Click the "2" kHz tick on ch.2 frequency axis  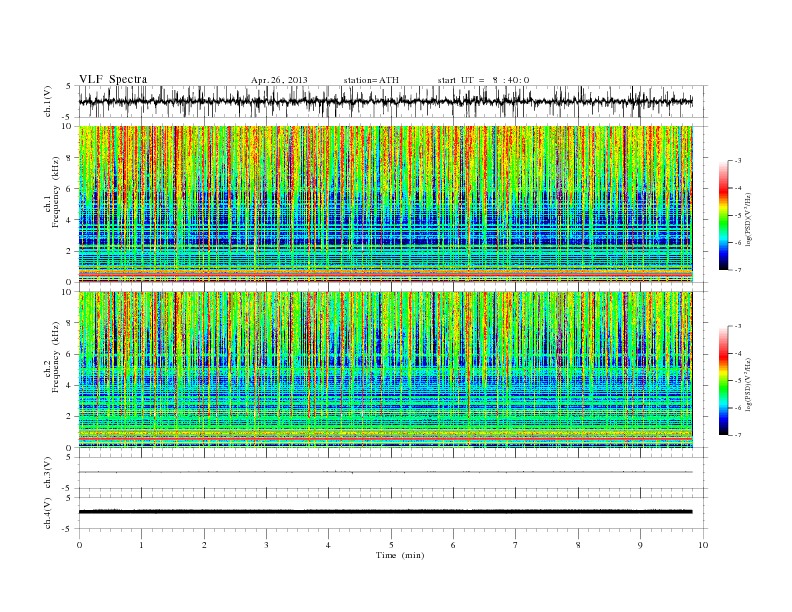coord(70,417)
